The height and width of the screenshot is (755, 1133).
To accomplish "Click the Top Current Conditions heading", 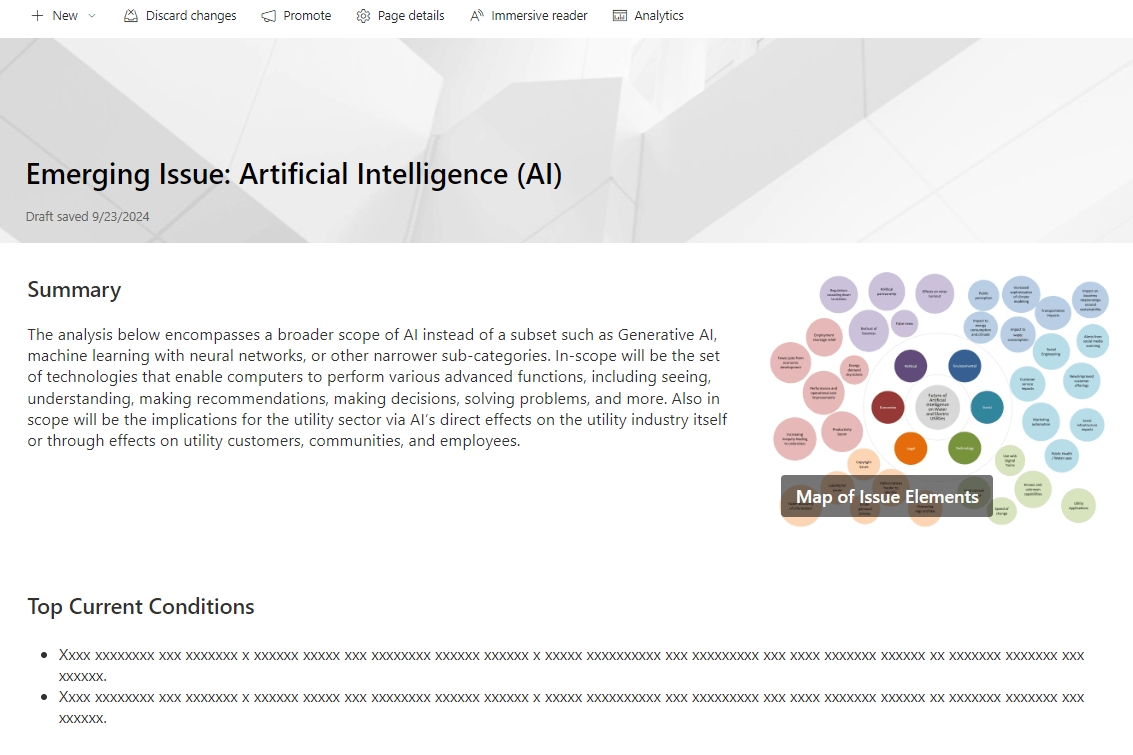I will click(141, 606).
